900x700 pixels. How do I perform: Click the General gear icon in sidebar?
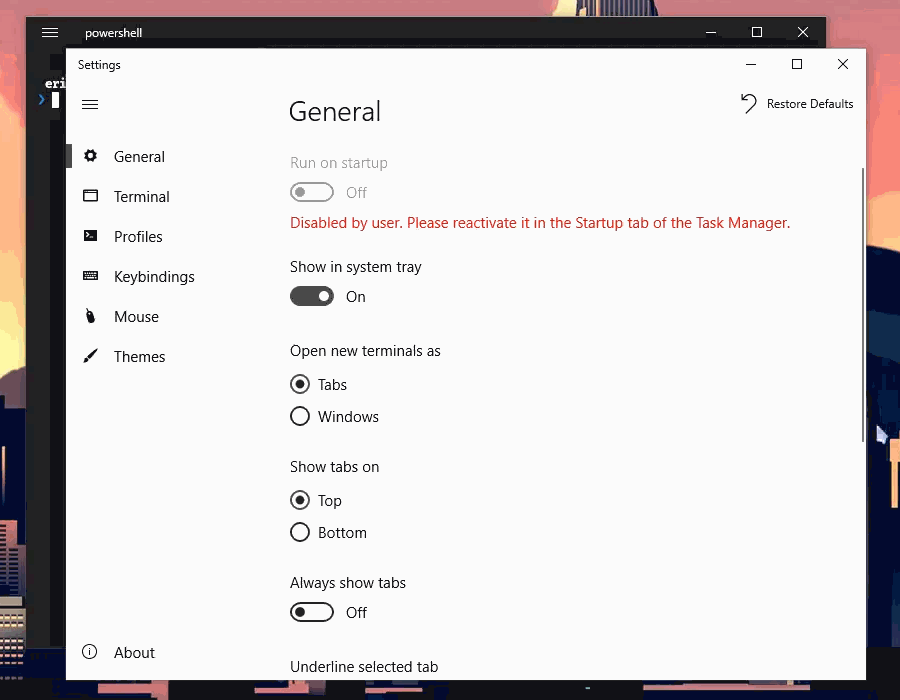pyautogui.click(x=90, y=155)
